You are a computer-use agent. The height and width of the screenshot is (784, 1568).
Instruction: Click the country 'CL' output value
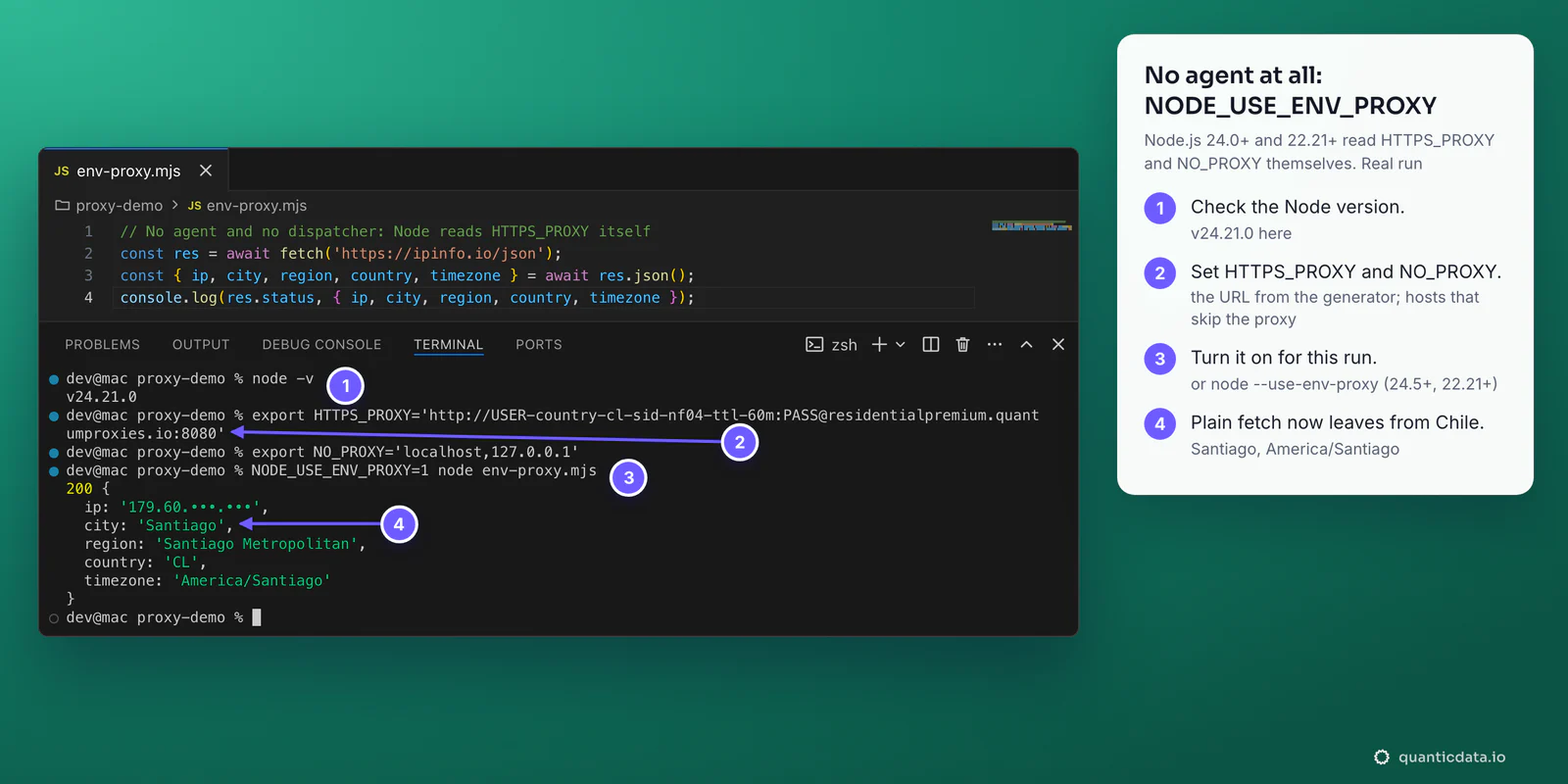[181, 563]
